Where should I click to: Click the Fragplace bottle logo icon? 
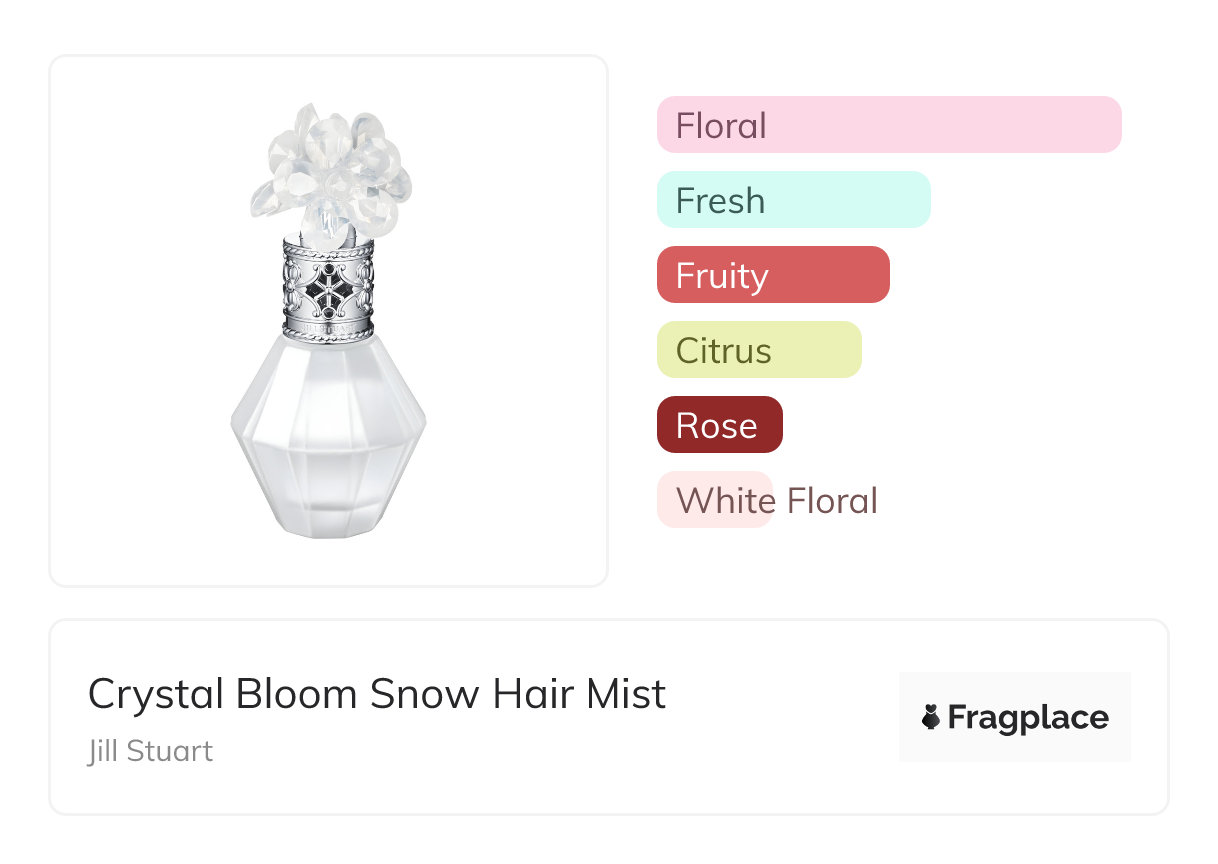click(x=931, y=717)
